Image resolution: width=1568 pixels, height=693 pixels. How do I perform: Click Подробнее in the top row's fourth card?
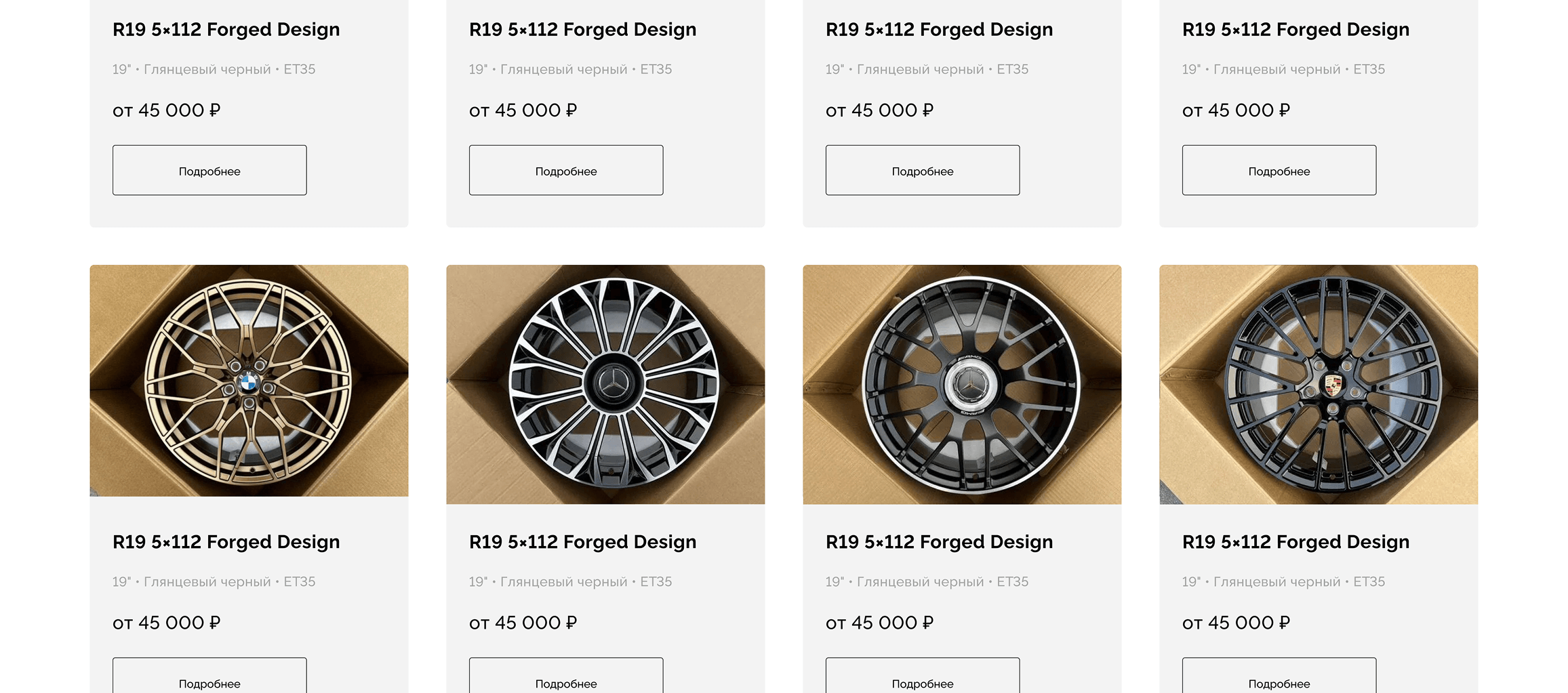click(x=1279, y=171)
